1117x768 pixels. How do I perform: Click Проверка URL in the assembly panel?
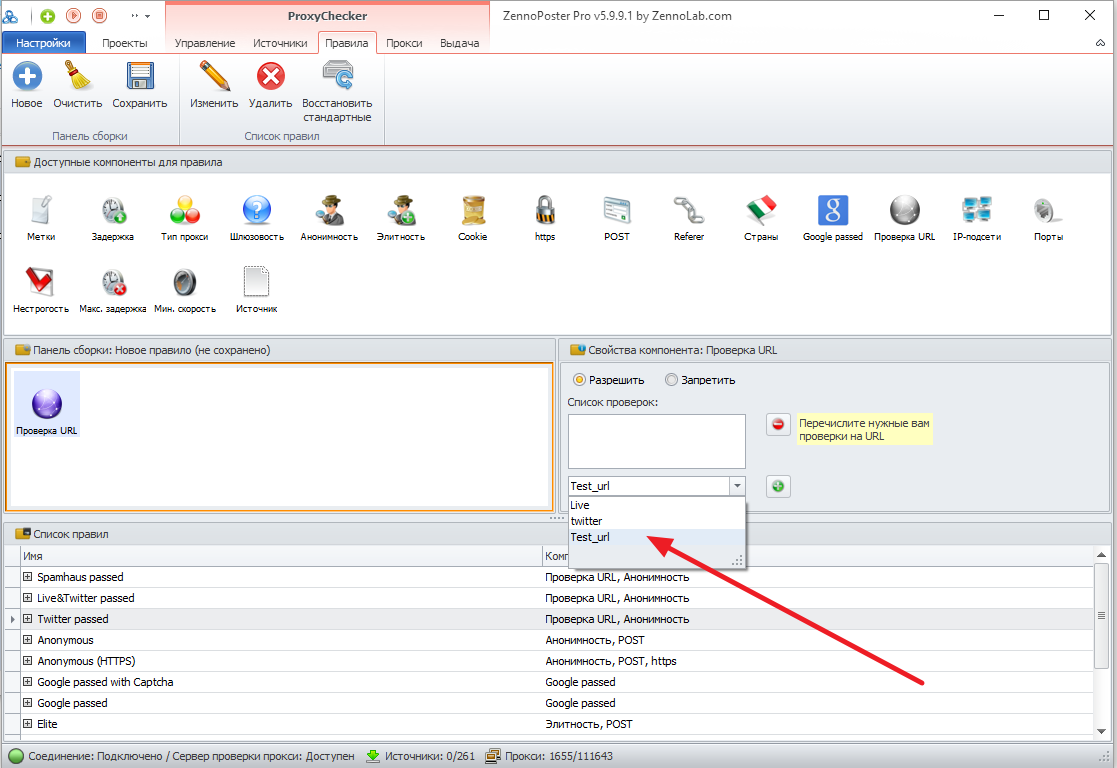pyautogui.click(x=47, y=404)
